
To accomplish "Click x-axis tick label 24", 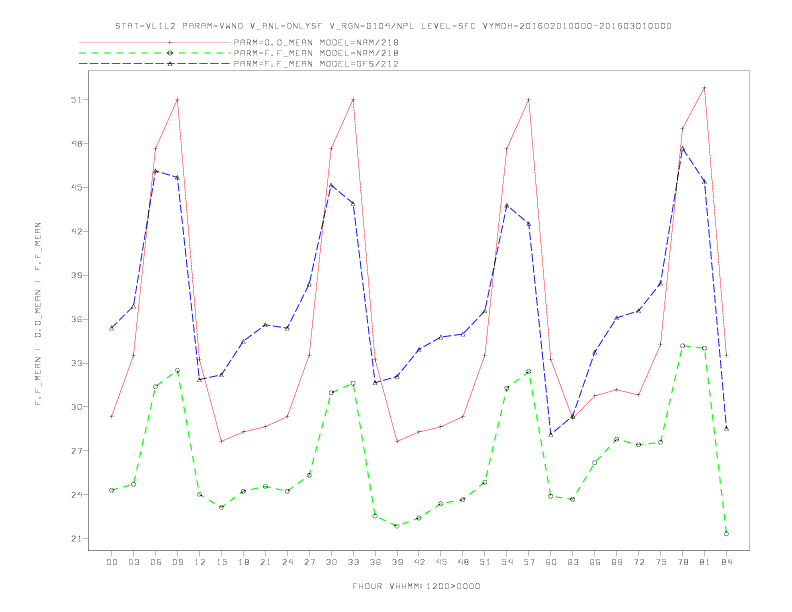I will pos(287,562).
